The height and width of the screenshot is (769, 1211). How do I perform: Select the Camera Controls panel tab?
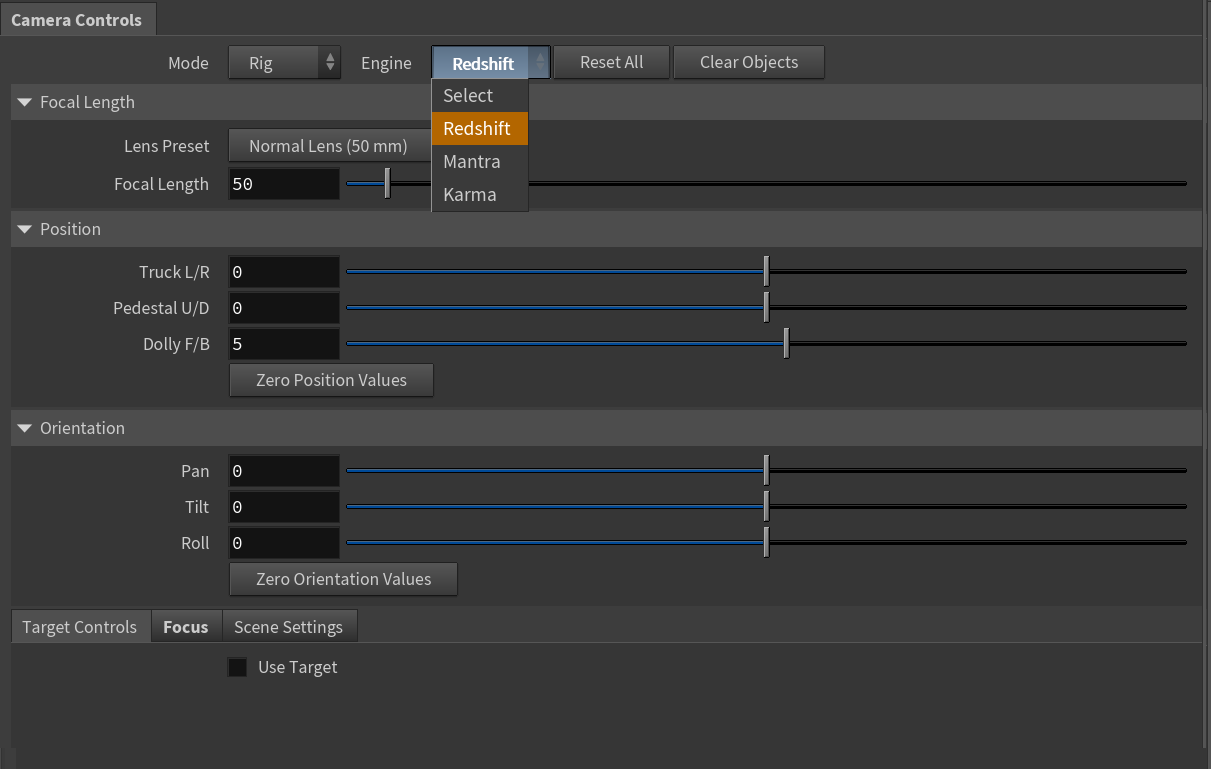77,20
